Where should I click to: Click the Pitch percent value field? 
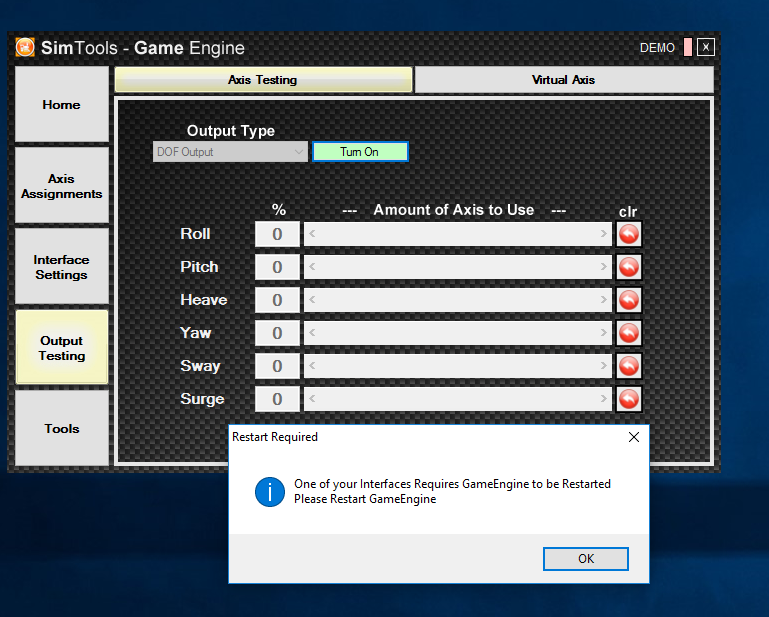(277, 267)
